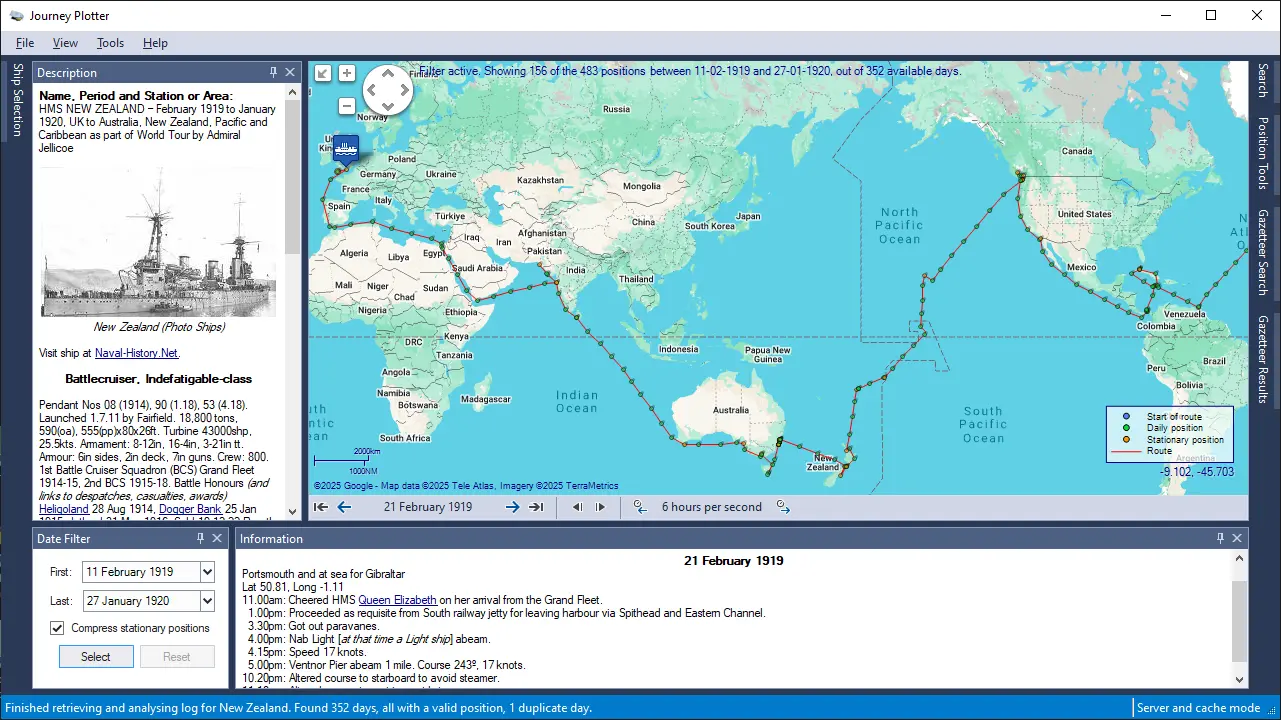Jump to the first position of the route
This screenshot has height=720, width=1281.
click(x=321, y=507)
